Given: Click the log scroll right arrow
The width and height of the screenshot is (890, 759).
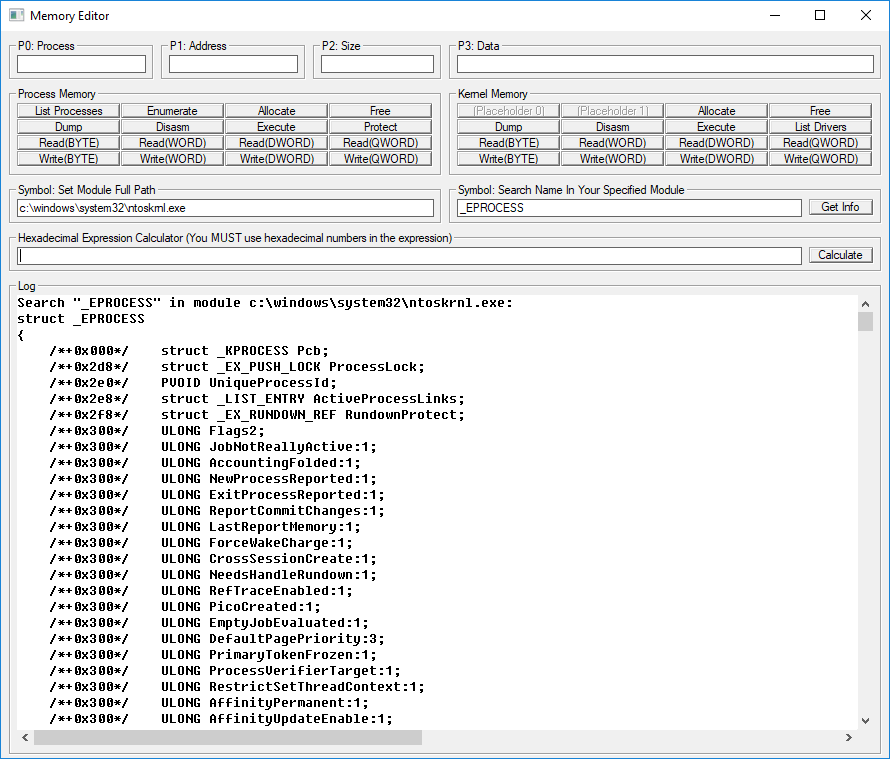Looking at the screenshot, I should [x=849, y=737].
